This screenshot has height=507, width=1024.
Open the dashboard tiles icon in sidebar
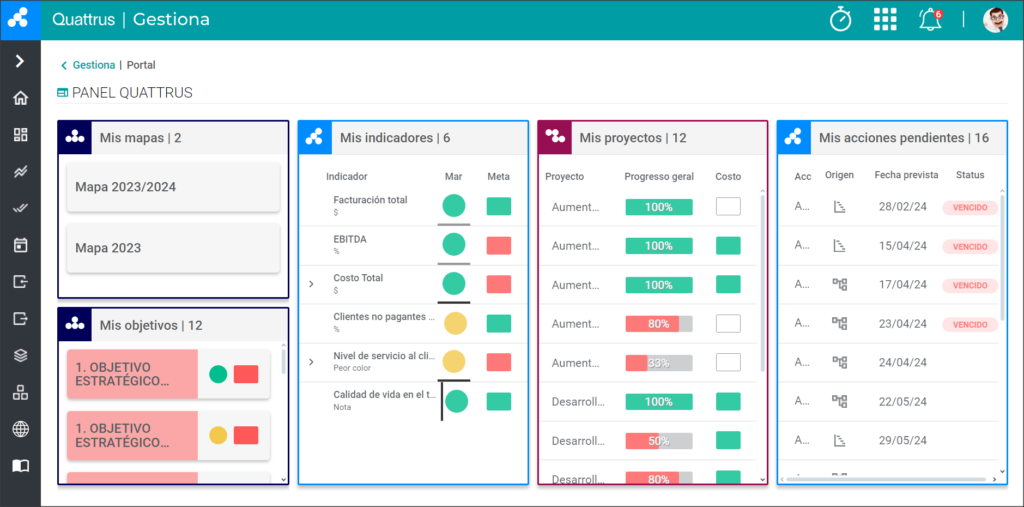[x=21, y=135]
